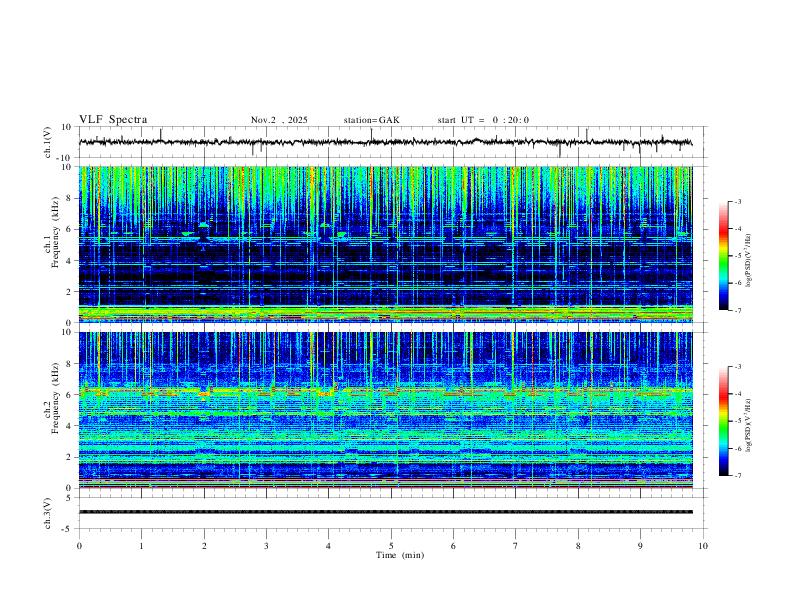The width and height of the screenshot is (792, 612).
Task: Click time axis tick label '10'
Action: click(703, 546)
